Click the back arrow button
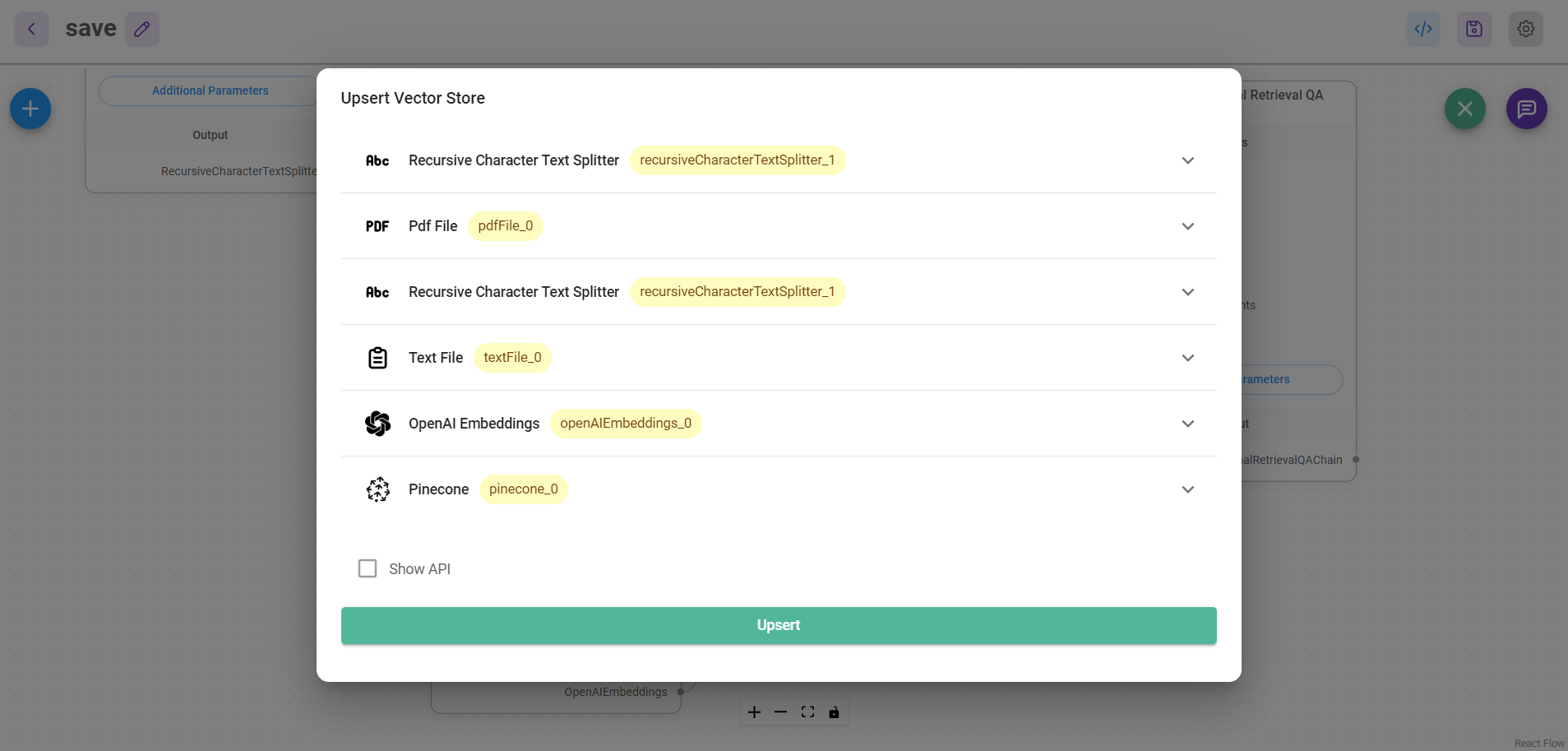 click(31, 29)
